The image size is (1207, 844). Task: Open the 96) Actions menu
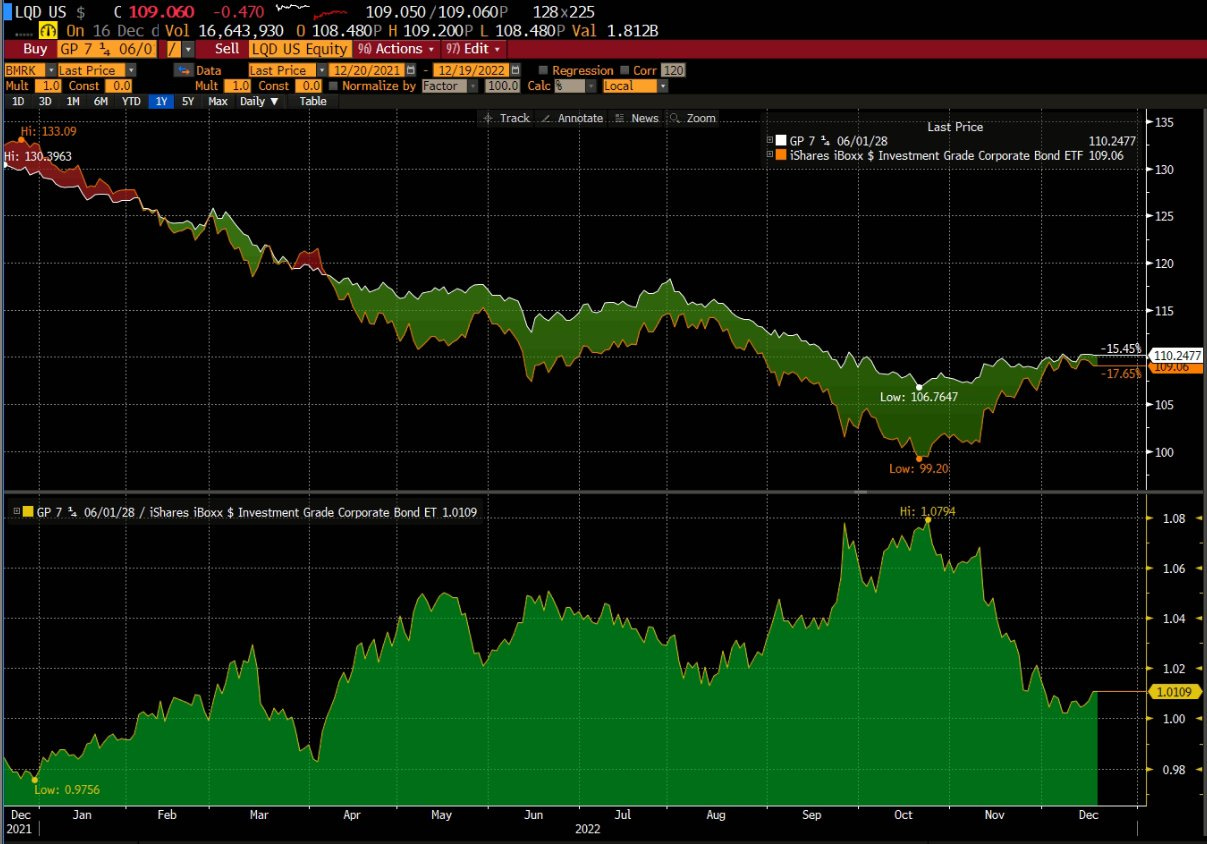(x=396, y=48)
